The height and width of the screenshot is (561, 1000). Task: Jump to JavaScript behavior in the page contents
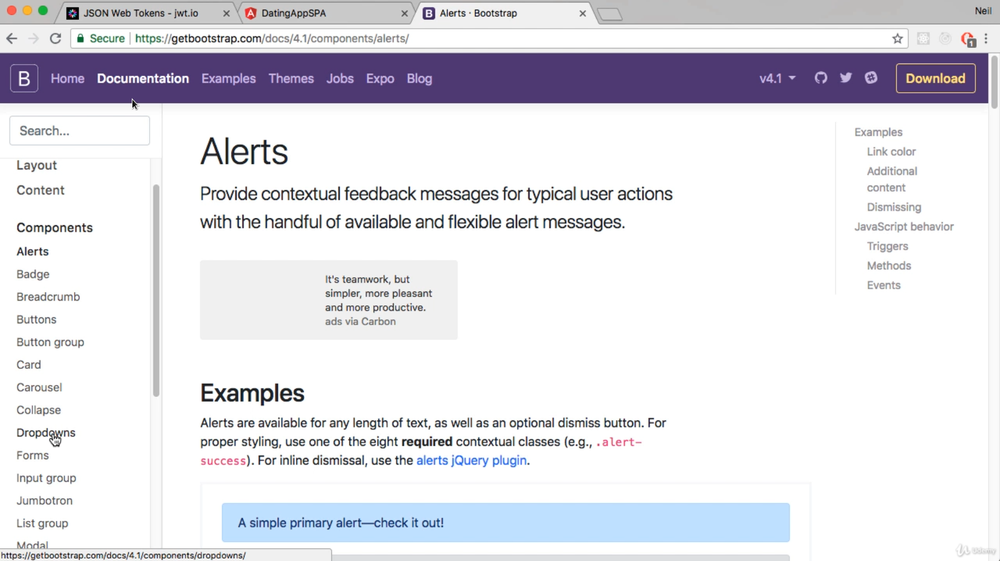click(904, 227)
